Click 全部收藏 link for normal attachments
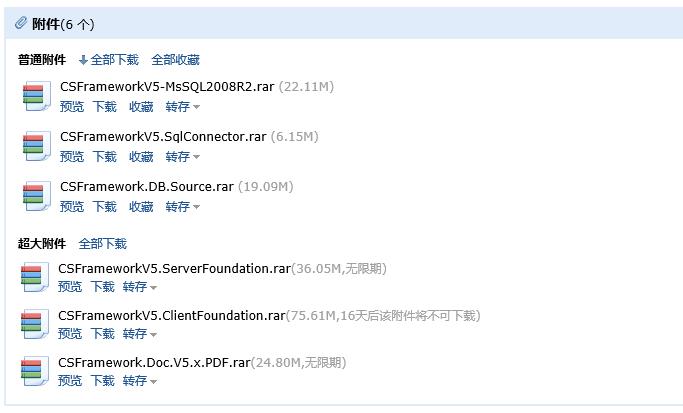 (x=175, y=60)
